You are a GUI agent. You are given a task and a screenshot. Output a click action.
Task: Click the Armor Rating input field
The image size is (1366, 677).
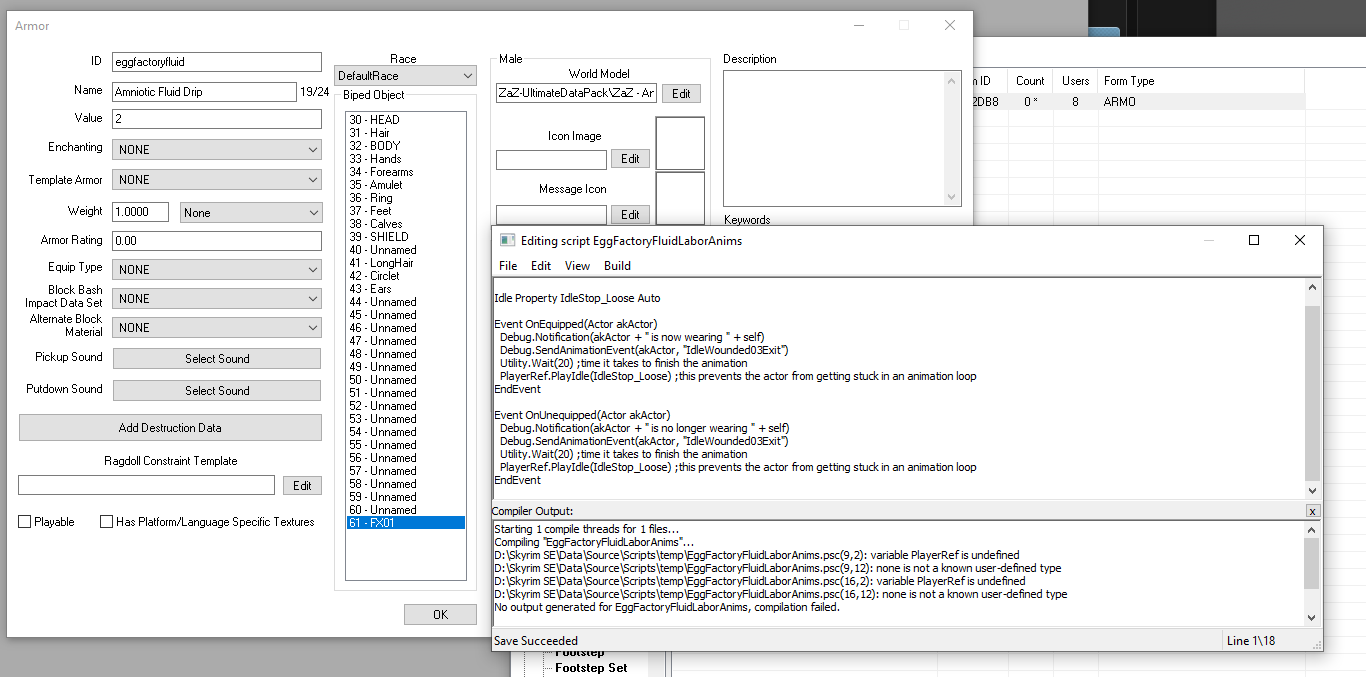217,241
